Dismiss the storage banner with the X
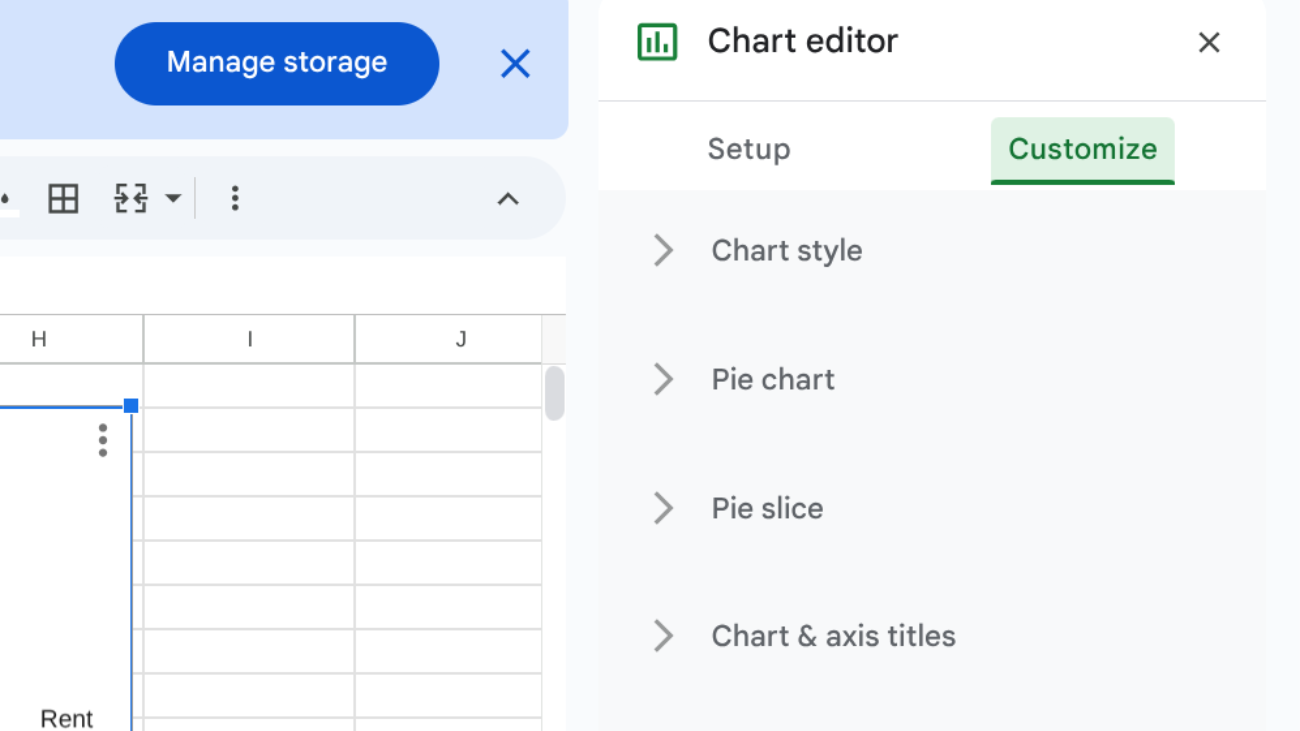The image size is (1300, 731). [x=514, y=63]
